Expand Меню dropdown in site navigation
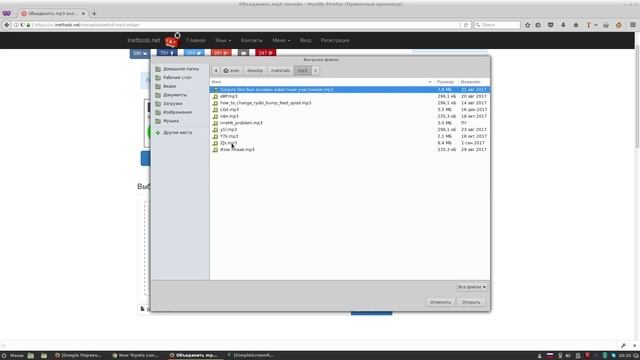The height and width of the screenshot is (360, 640). click(281, 40)
